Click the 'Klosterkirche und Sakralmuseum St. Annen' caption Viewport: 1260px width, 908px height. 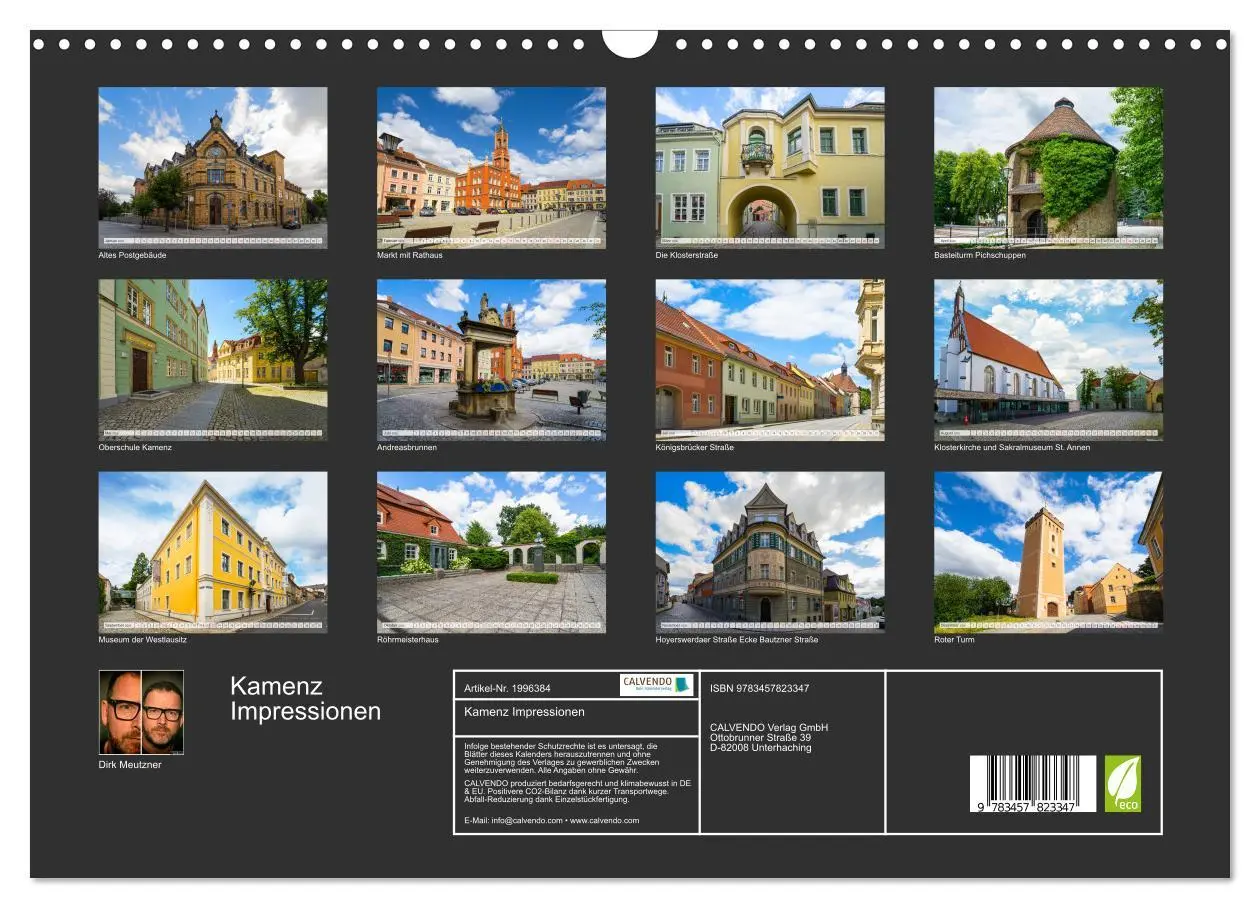1012,447
